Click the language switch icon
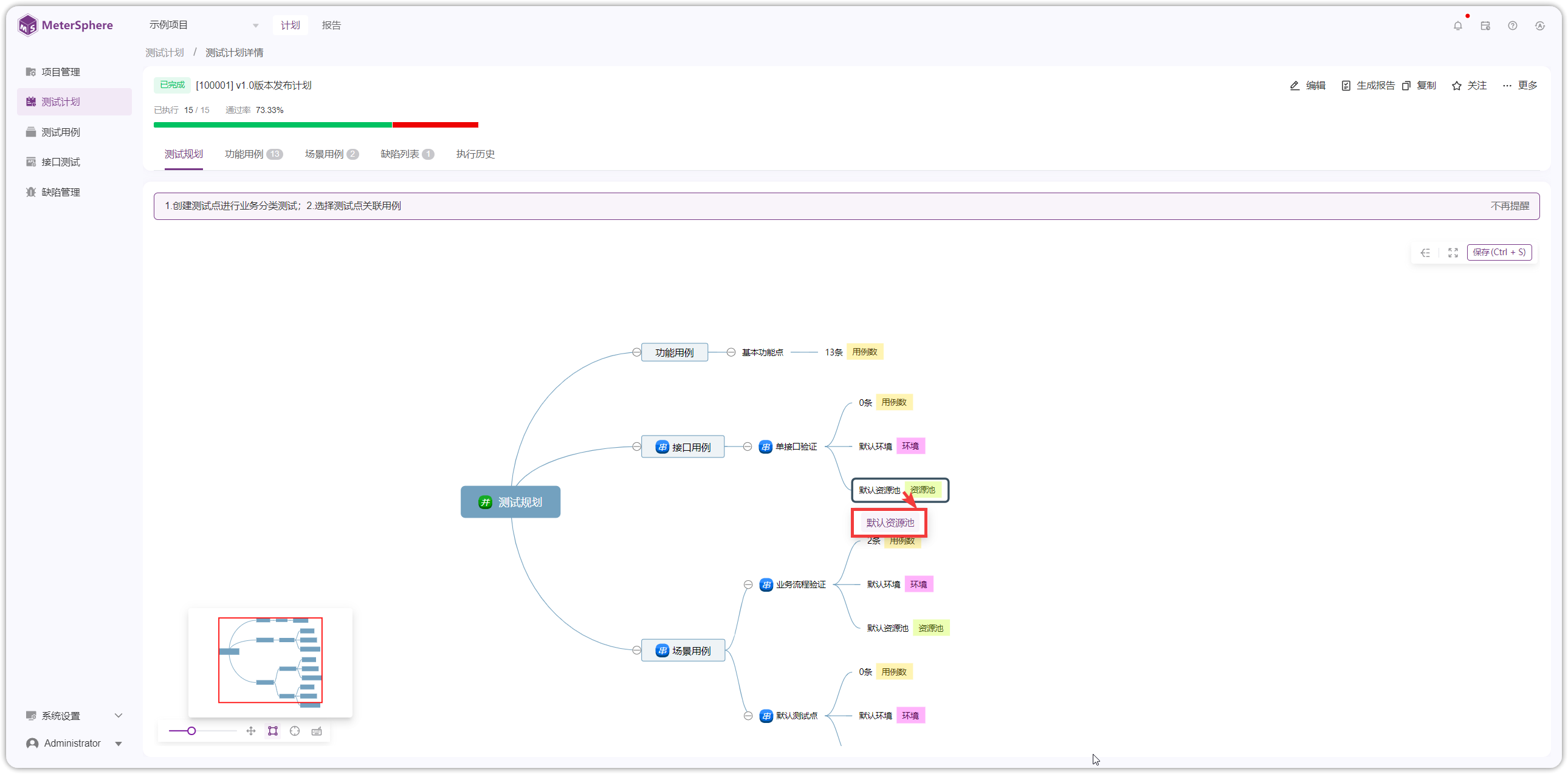Viewport: 1568px width, 774px height. pyautogui.click(x=1540, y=26)
